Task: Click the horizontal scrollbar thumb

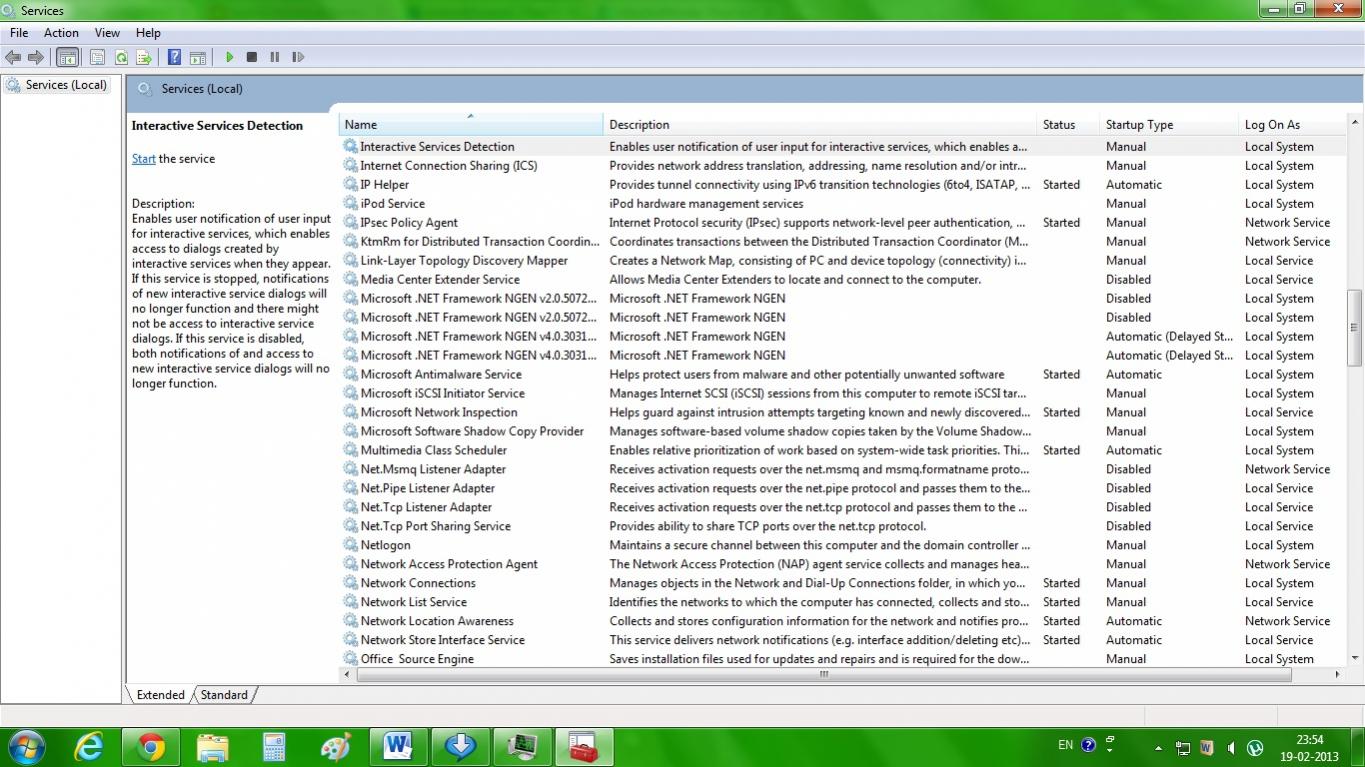Action: pyautogui.click(x=823, y=674)
